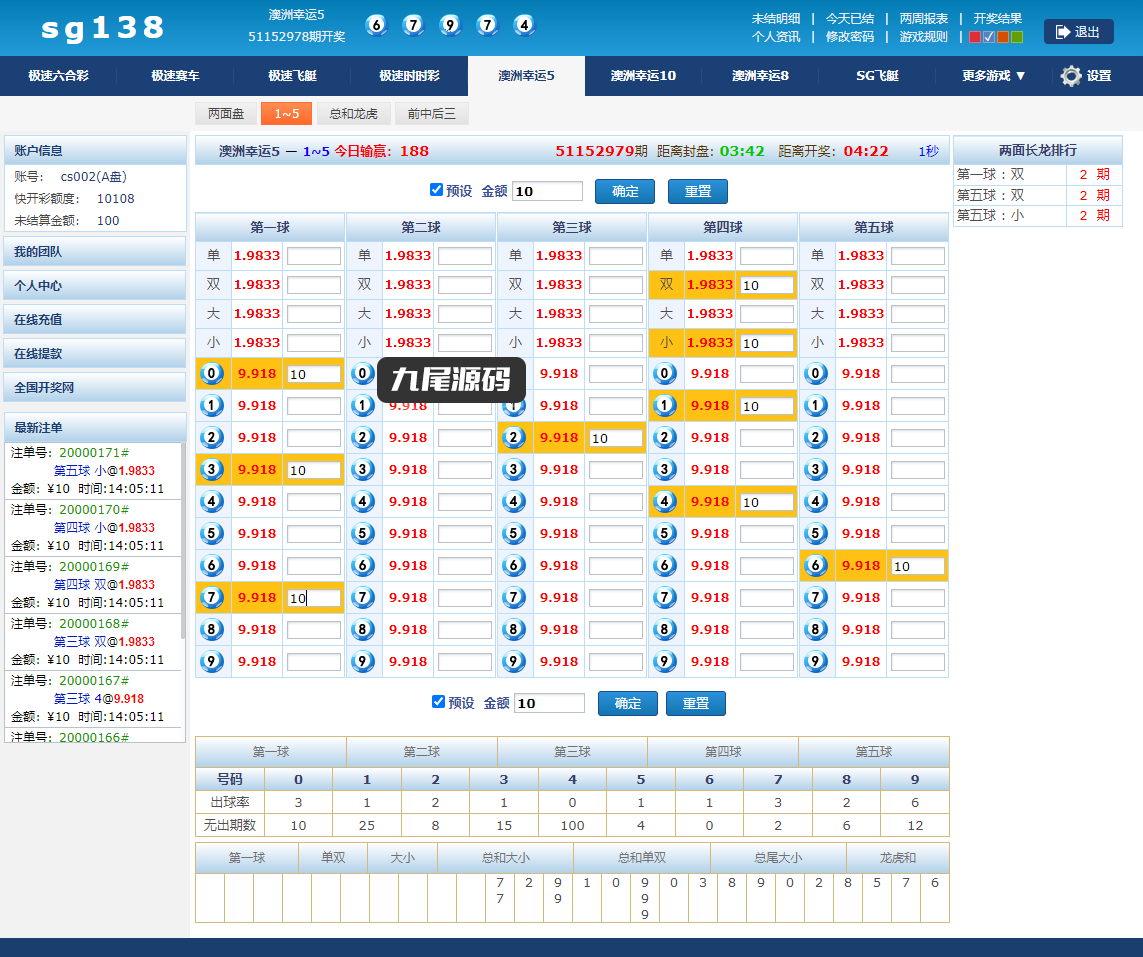Select ball number 5 in 第一球 column
Image resolution: width=1143 pixels, height=957 pixels.
(211, 534)
